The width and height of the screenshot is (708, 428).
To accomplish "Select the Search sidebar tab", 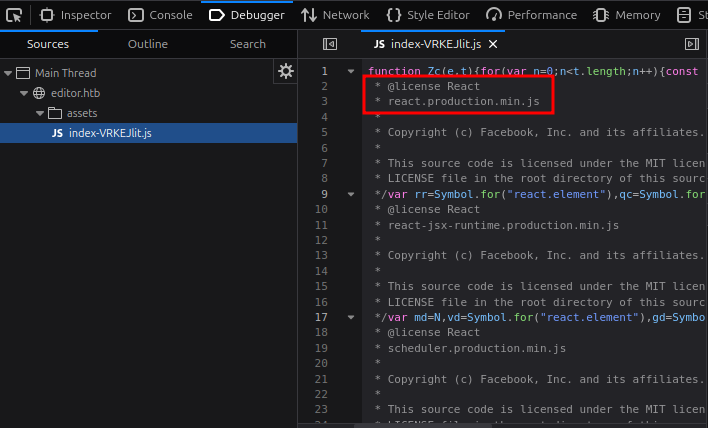I will [248, 44].
